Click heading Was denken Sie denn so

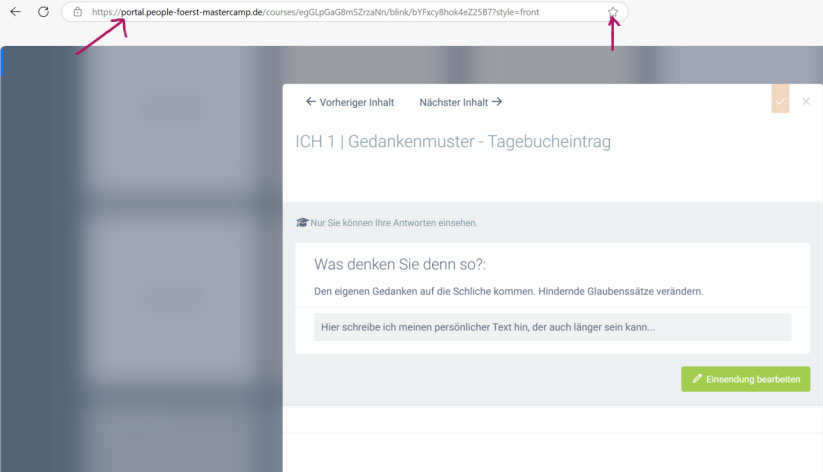[x=406, y=265]
